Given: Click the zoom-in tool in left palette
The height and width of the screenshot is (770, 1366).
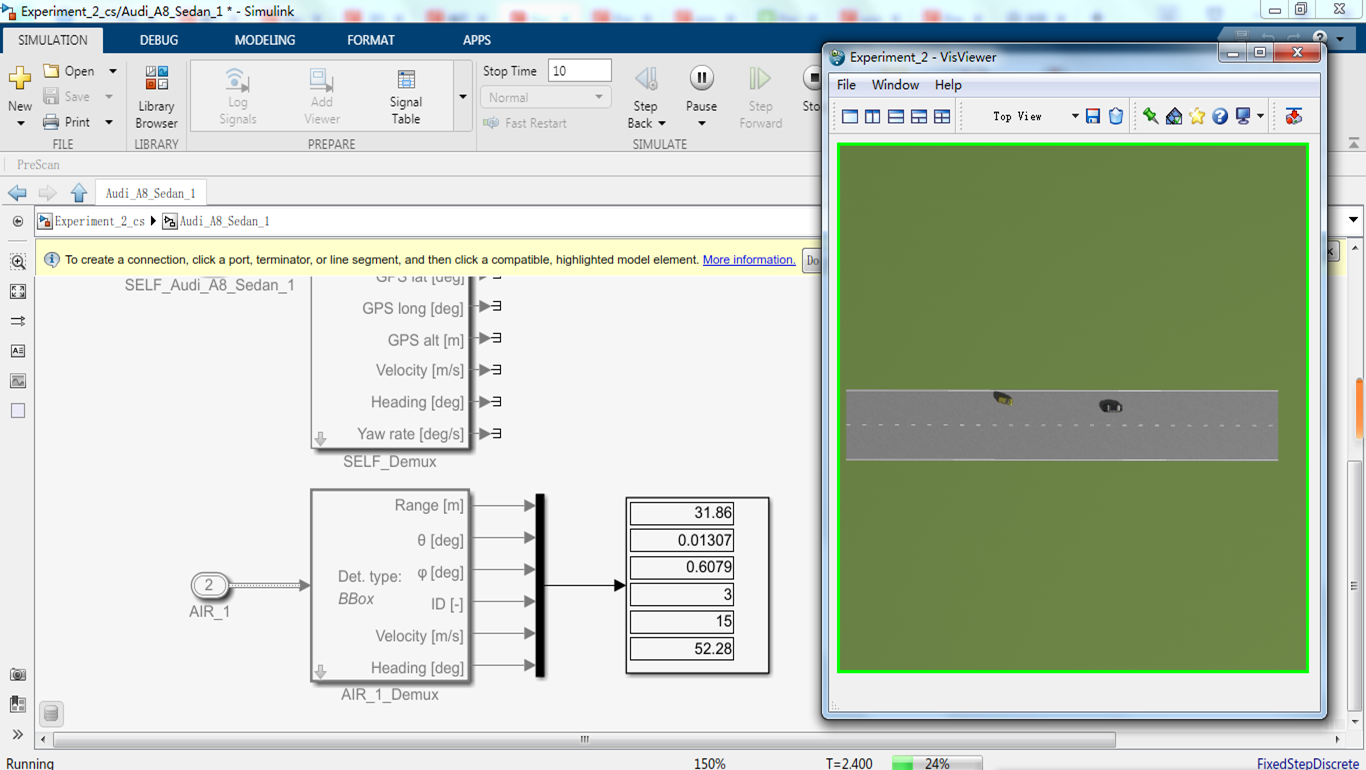Looking at the screenshot, I should (x=18, y=262).
